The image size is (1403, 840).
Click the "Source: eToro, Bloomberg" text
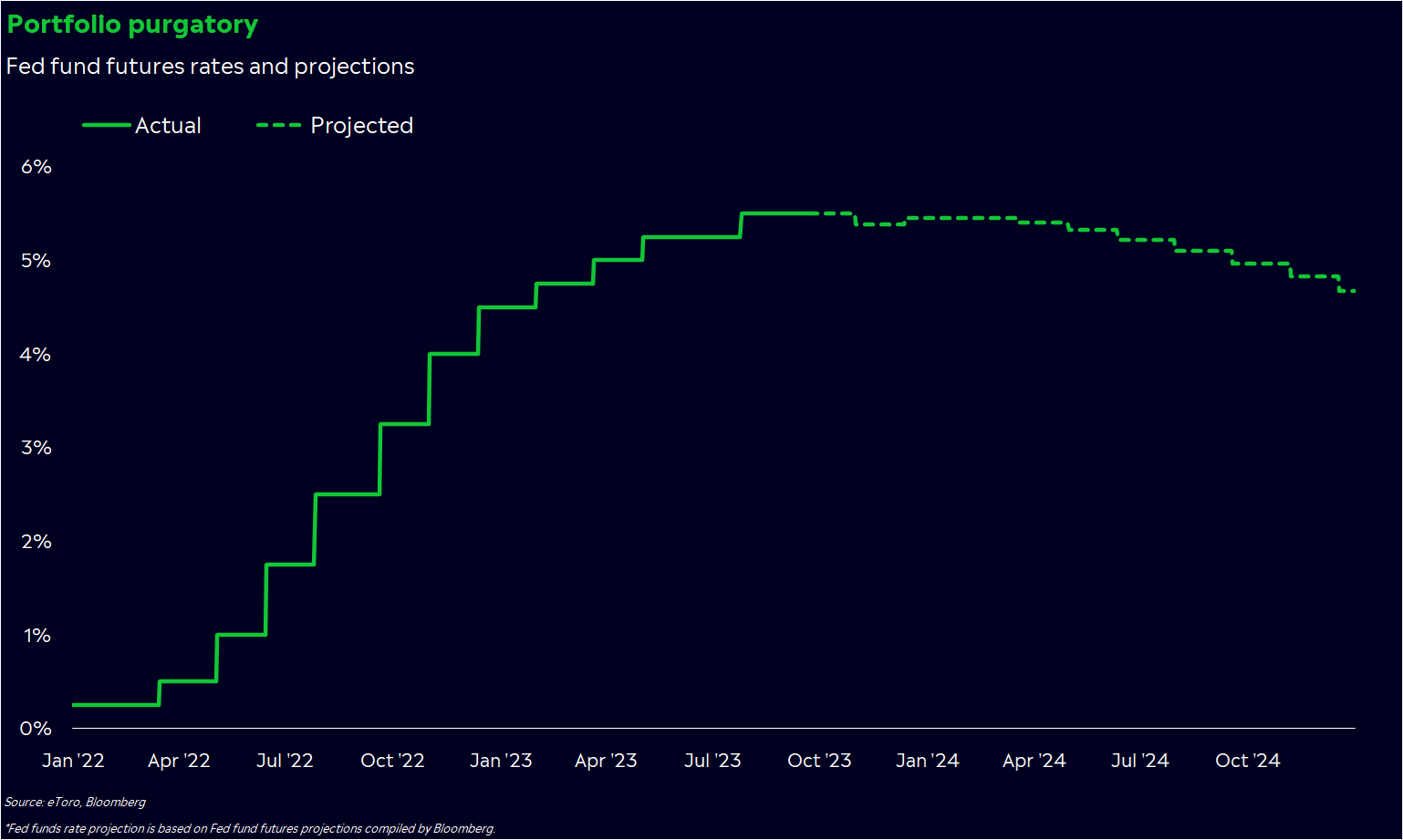[75, 803]
